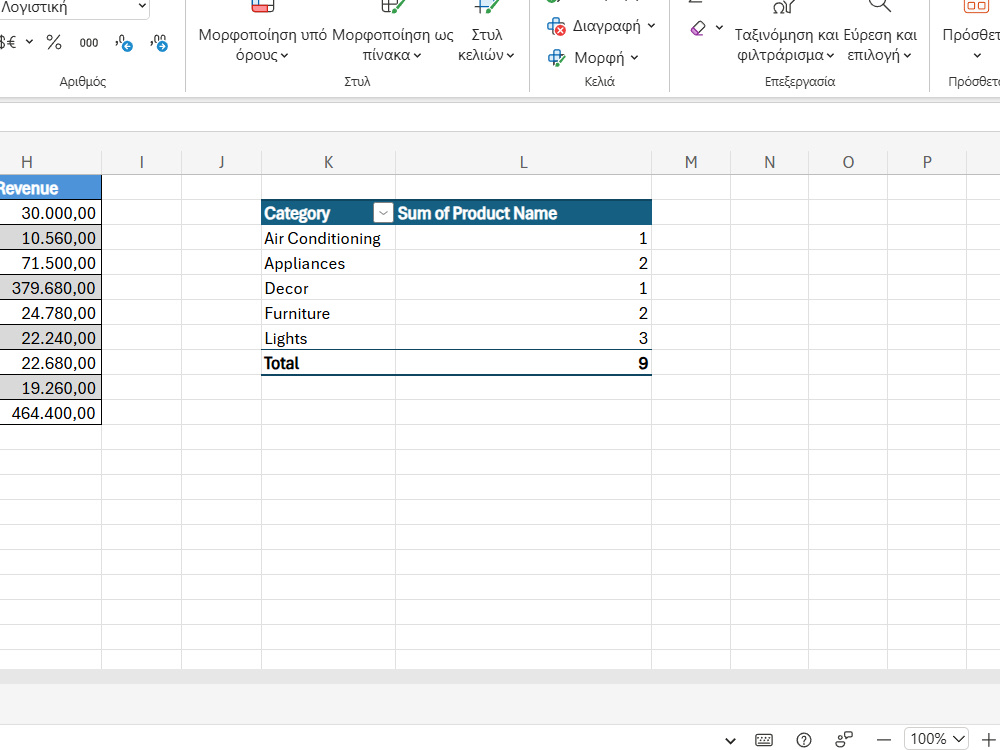This screenshot has height=750, width=1000.
Task: Click the Clear eraser icon
Action: point(698,28)
